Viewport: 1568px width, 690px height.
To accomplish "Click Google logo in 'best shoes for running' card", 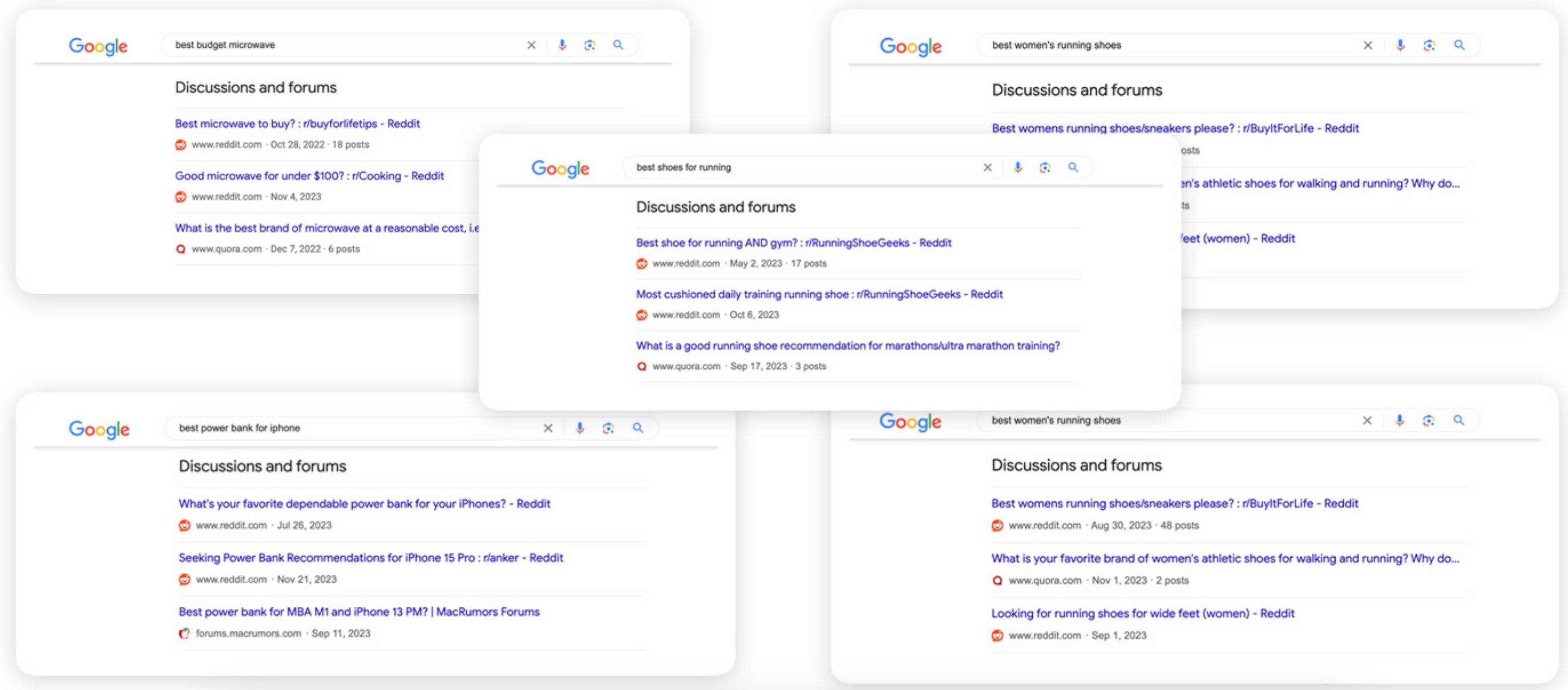I will pos(560,169).
